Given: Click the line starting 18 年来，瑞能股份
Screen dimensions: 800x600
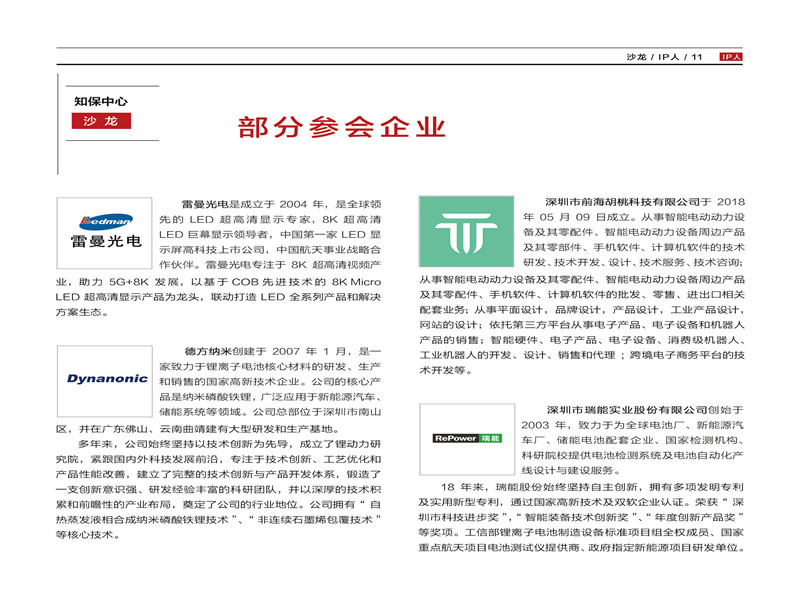Looking at the screenshot, I should pyautogui.click(x=592, y=487).
